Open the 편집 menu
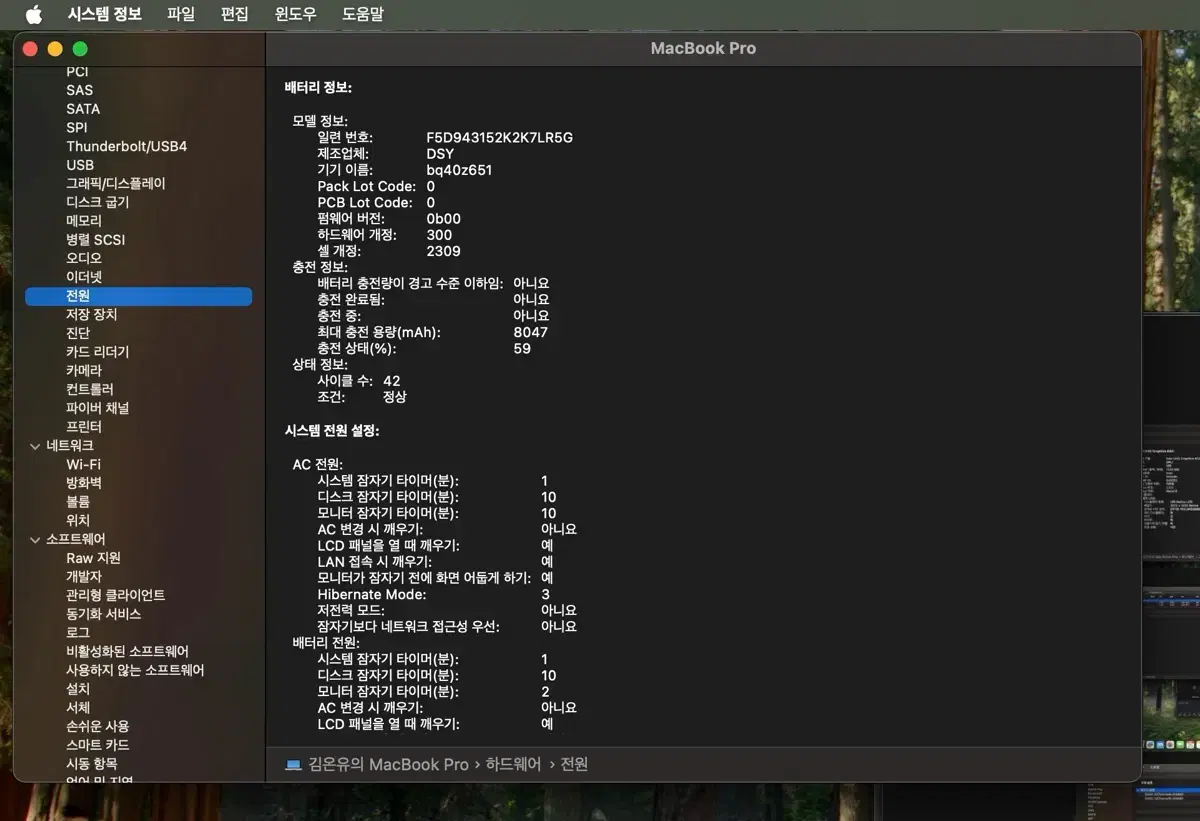This screenshot has width=1200, height=821. (234, 14)
